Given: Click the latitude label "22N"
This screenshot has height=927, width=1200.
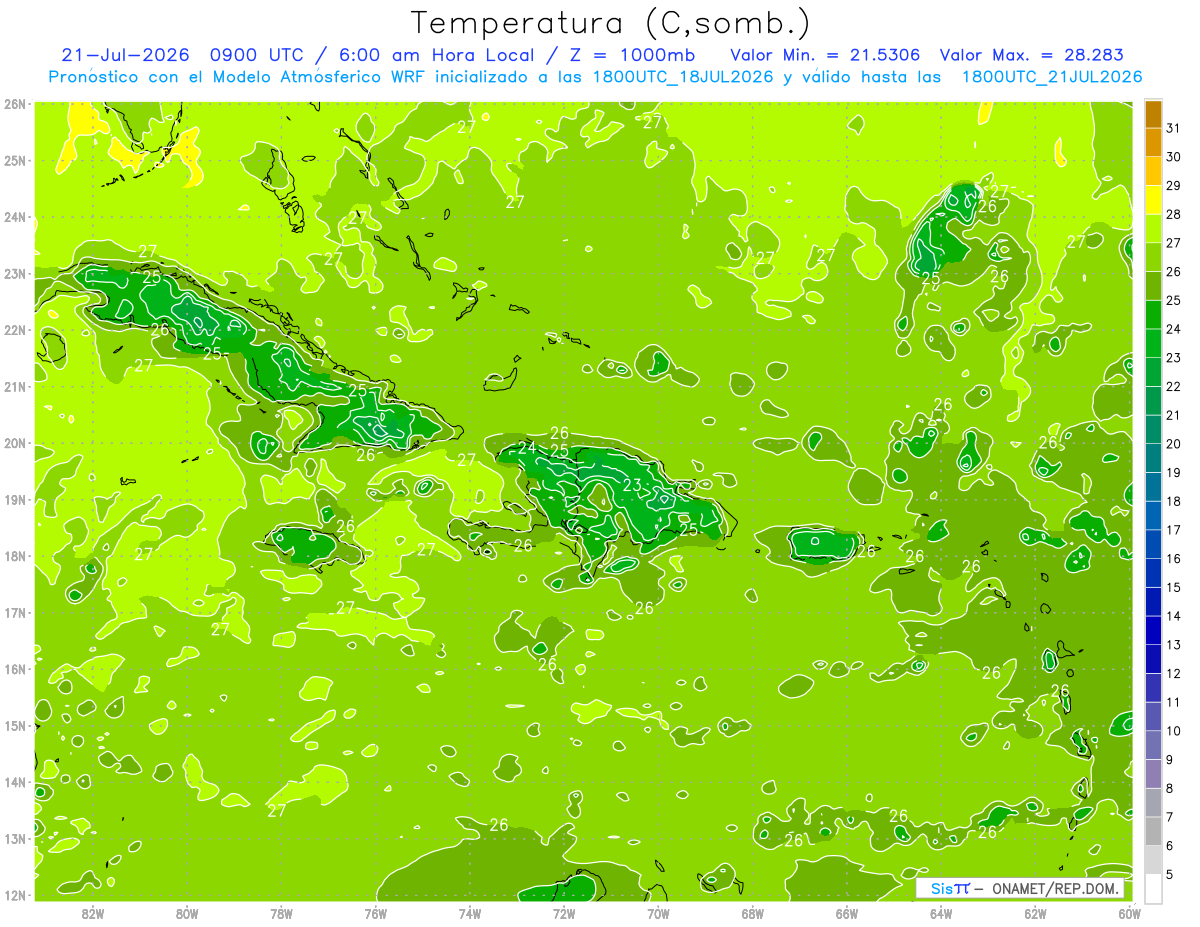Looking at the screenshot, I should click(15, 330).
